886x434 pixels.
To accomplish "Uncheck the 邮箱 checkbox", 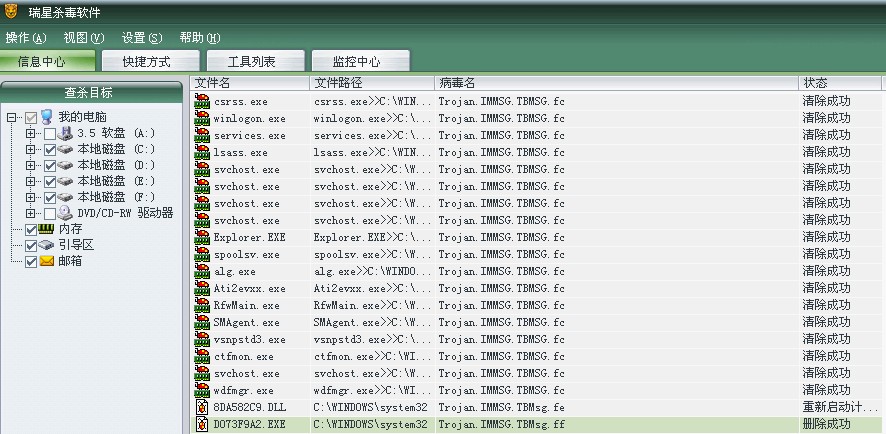I will tap(31, 262).
